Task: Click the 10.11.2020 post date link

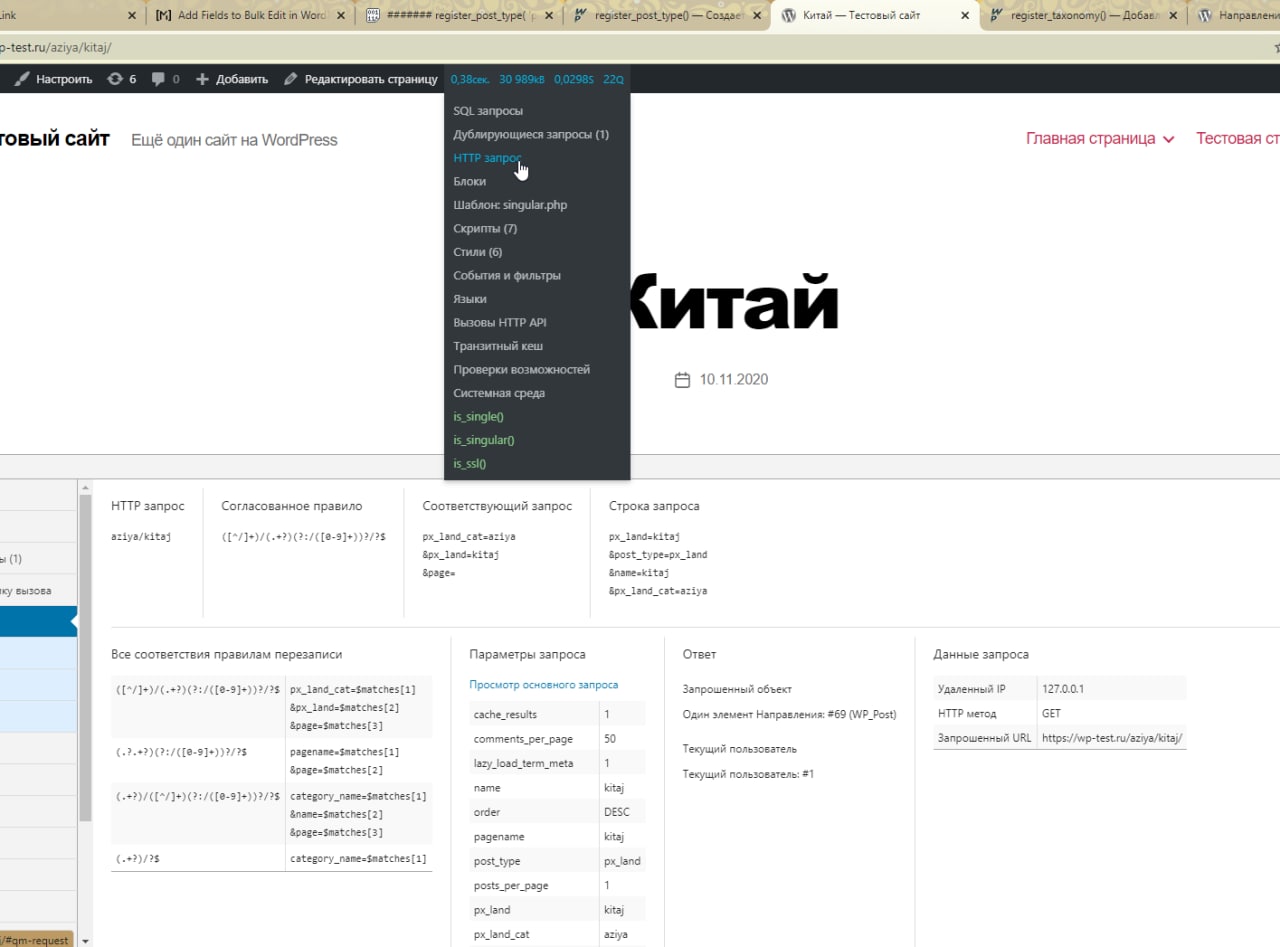Action: (734, 380)
